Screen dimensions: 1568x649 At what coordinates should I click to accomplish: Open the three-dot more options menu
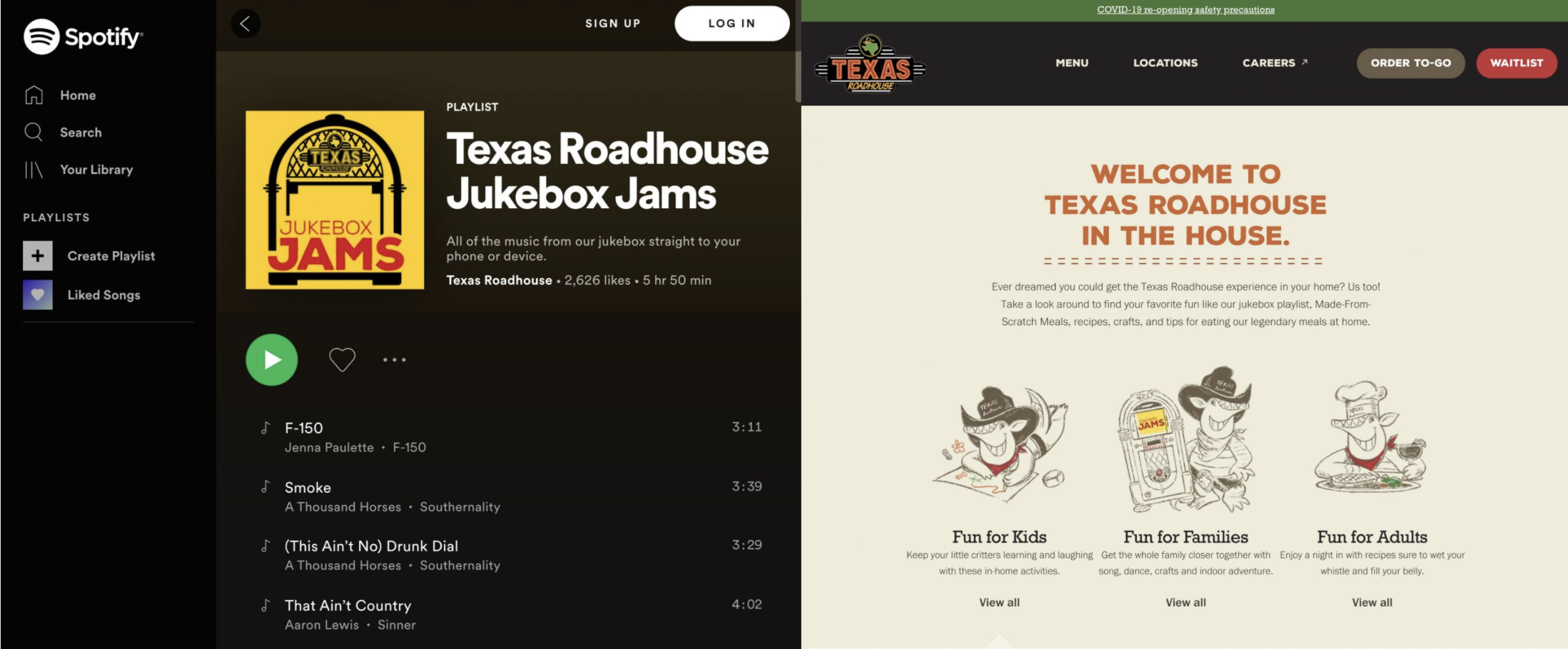395,359
